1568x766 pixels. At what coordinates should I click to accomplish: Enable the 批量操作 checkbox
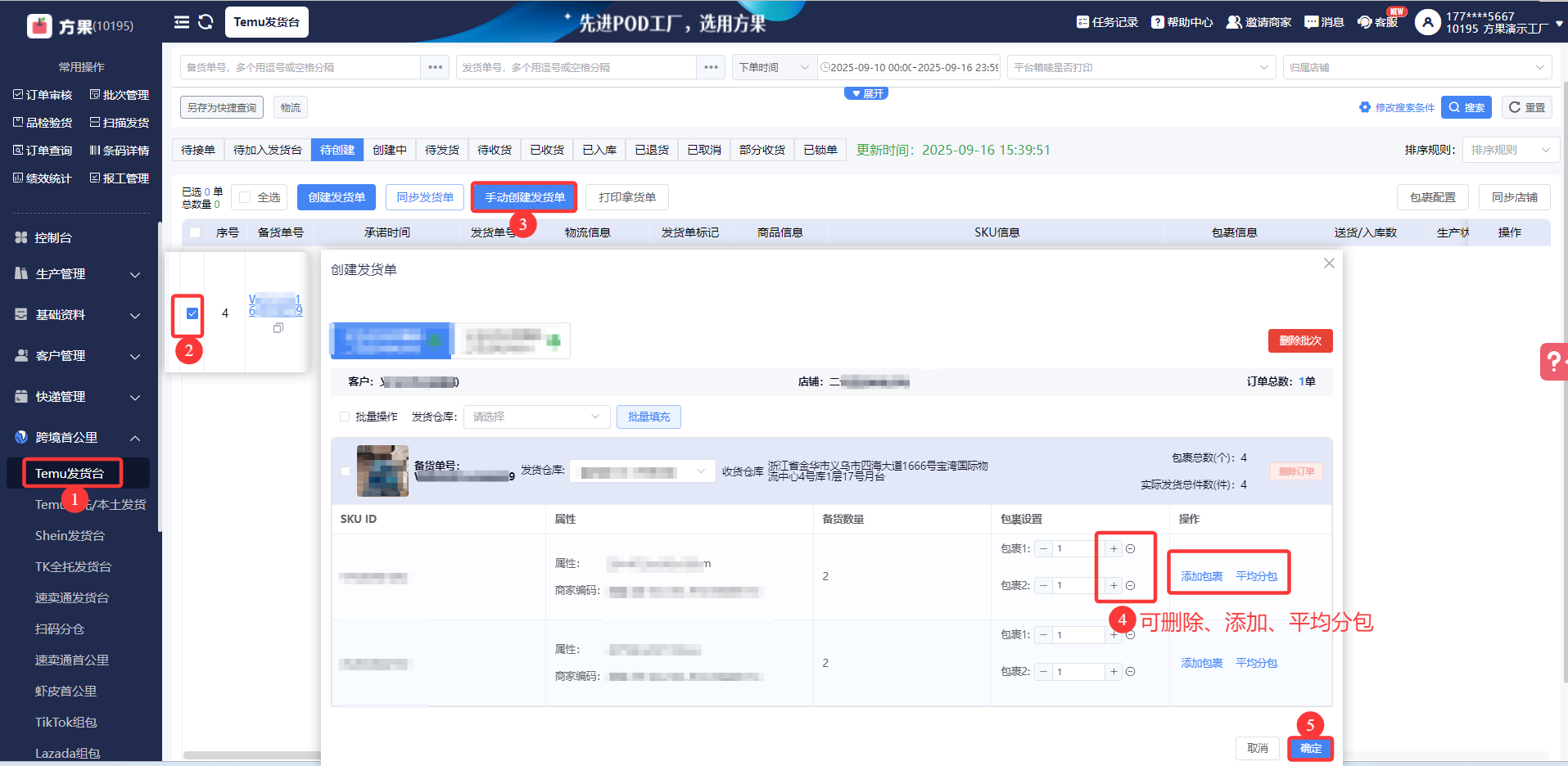[x=345, y=417]
